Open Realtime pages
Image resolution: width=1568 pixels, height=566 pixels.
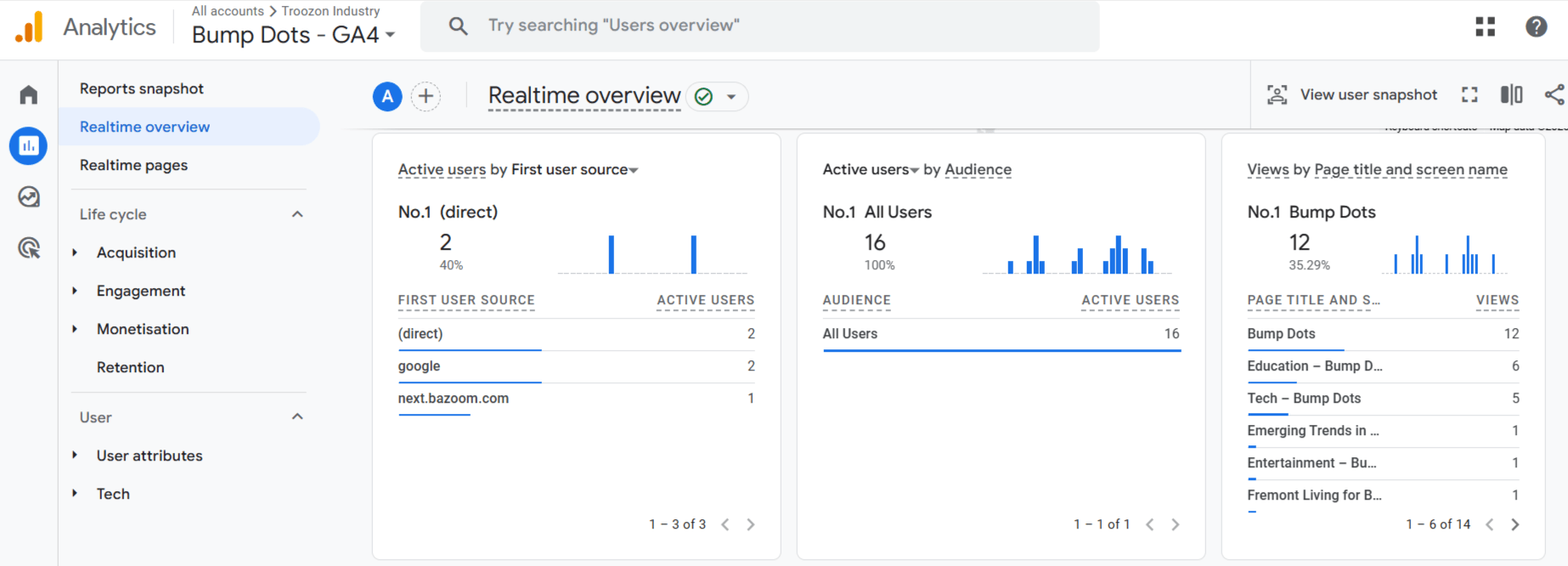[x=133, y=165]
